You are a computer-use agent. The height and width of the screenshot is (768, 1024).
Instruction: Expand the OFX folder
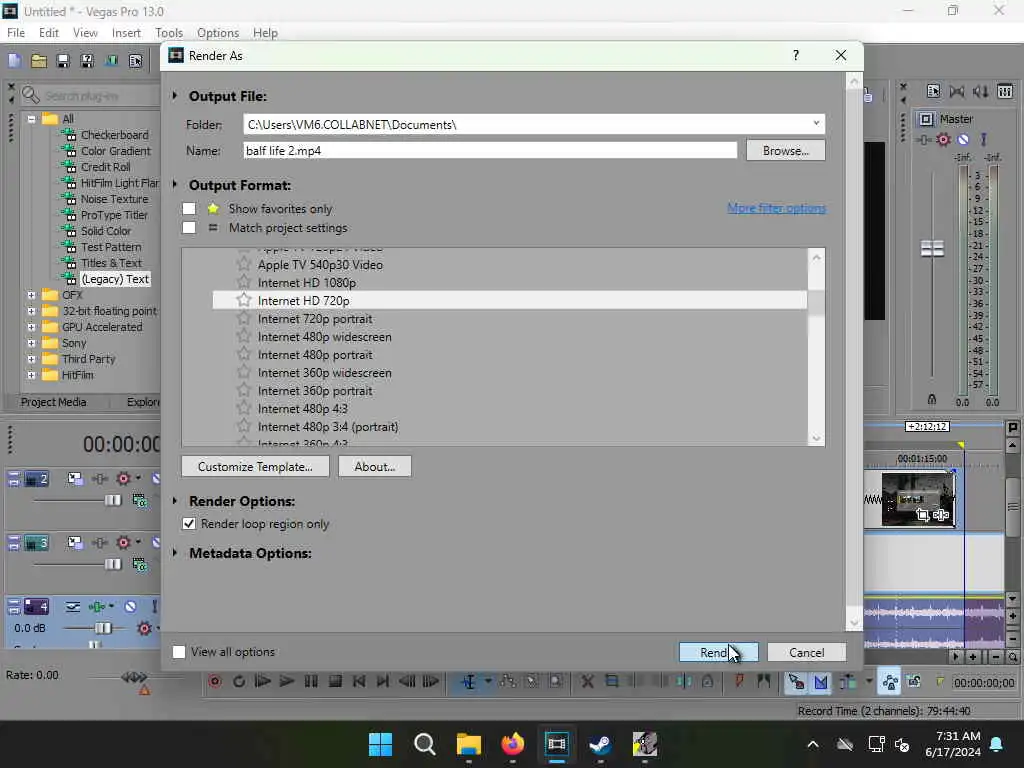point(31,295)
